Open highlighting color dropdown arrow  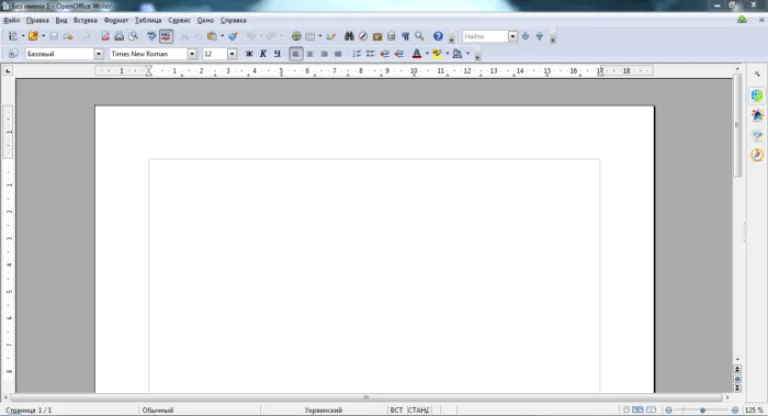(x=447, y=54)
